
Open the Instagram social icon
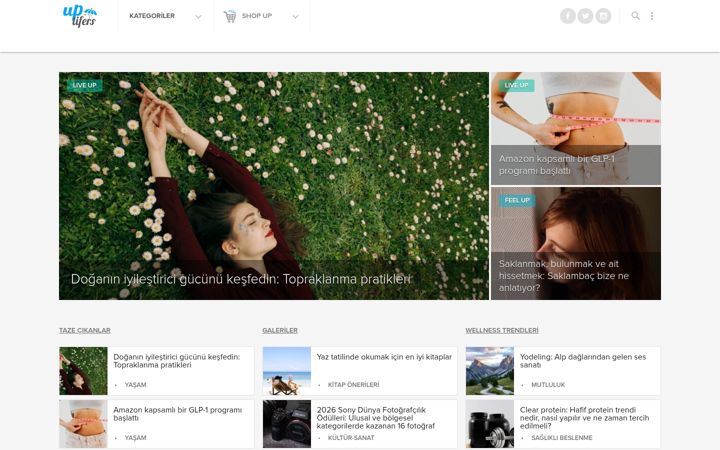click(603, 16)
